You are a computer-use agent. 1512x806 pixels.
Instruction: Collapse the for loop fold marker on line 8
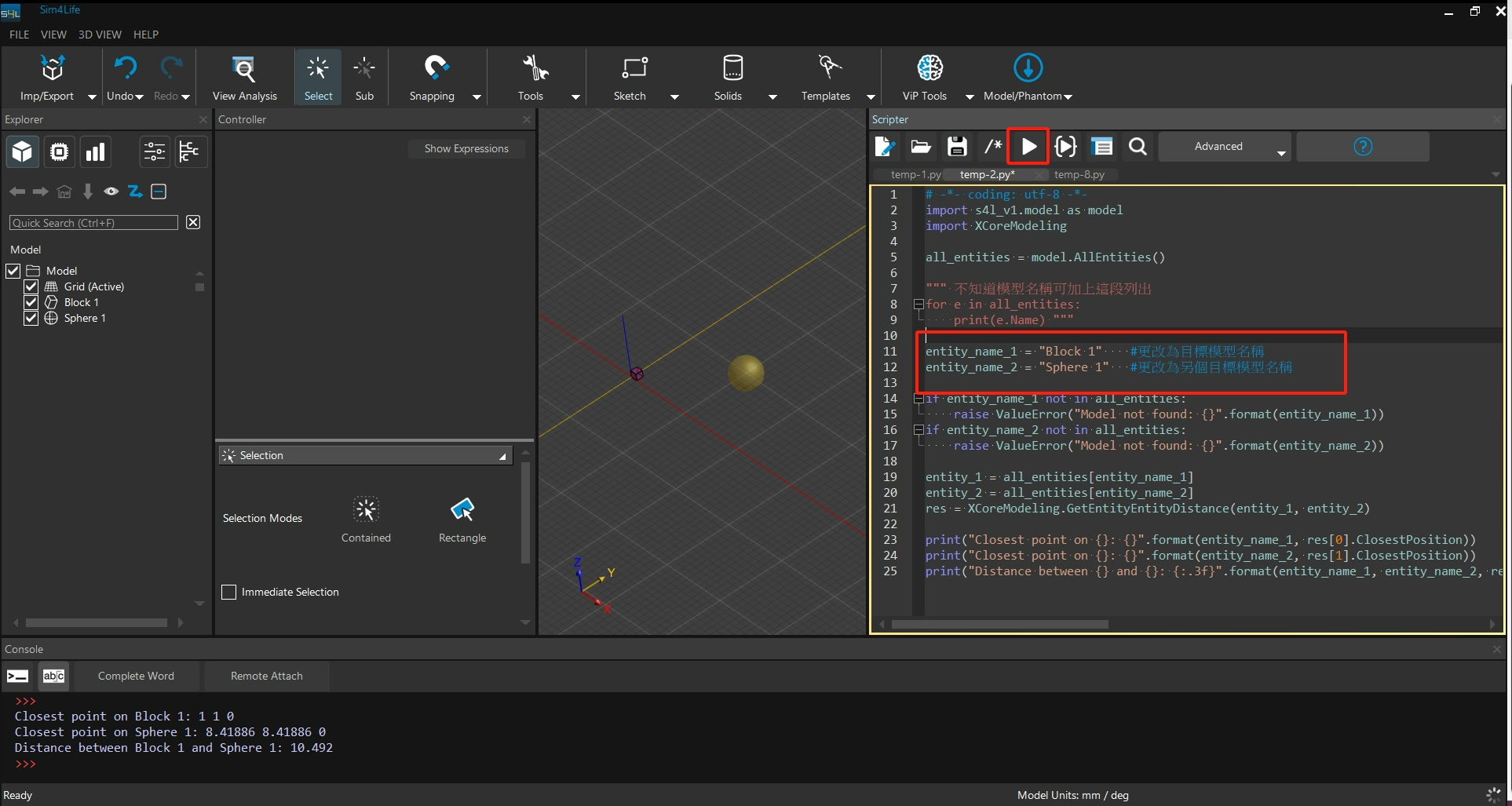click(x=918, y=305)
